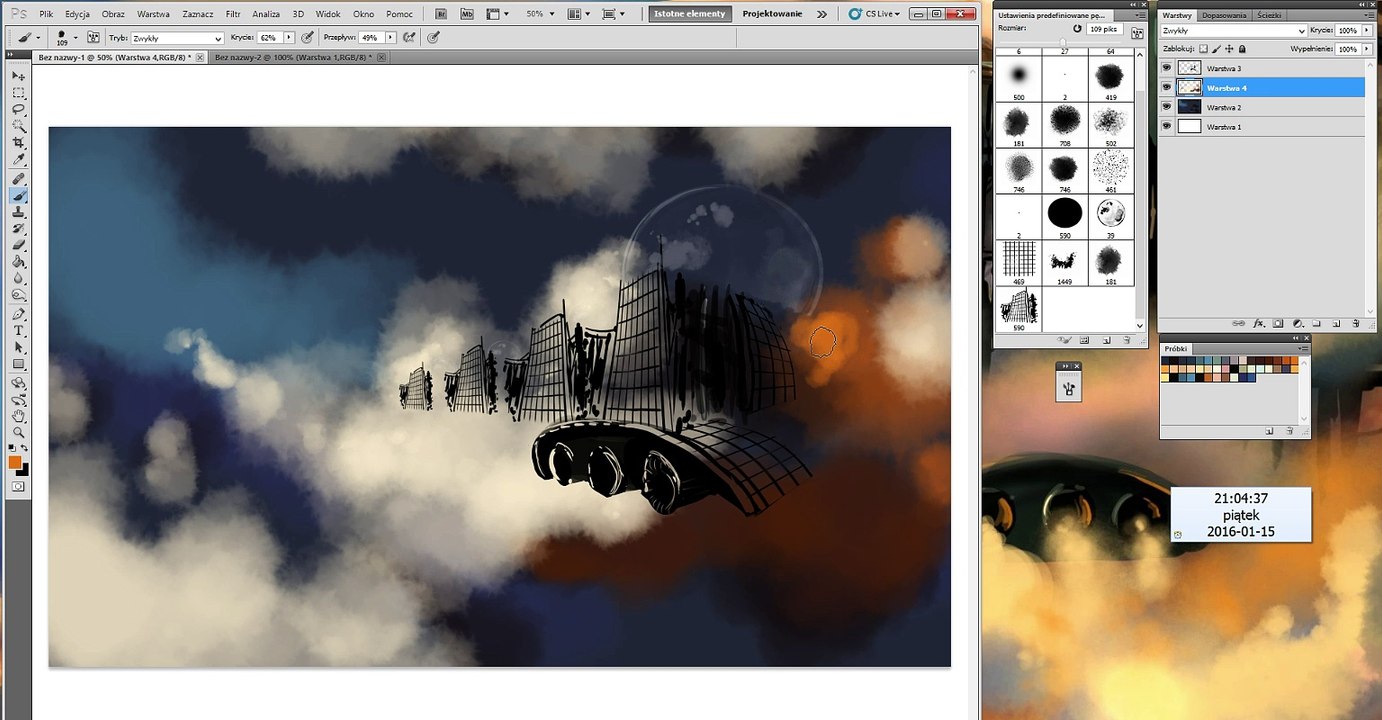The width and height of the screenshot is (1382, 720).
Task: Create a new adjustment layer
Action: click(1297, 323)
